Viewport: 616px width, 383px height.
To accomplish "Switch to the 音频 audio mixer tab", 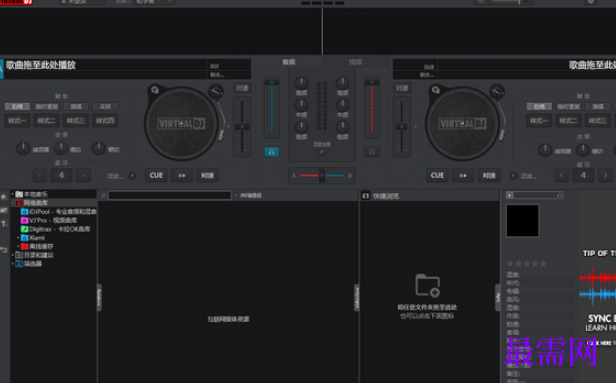I will [289, 62].
